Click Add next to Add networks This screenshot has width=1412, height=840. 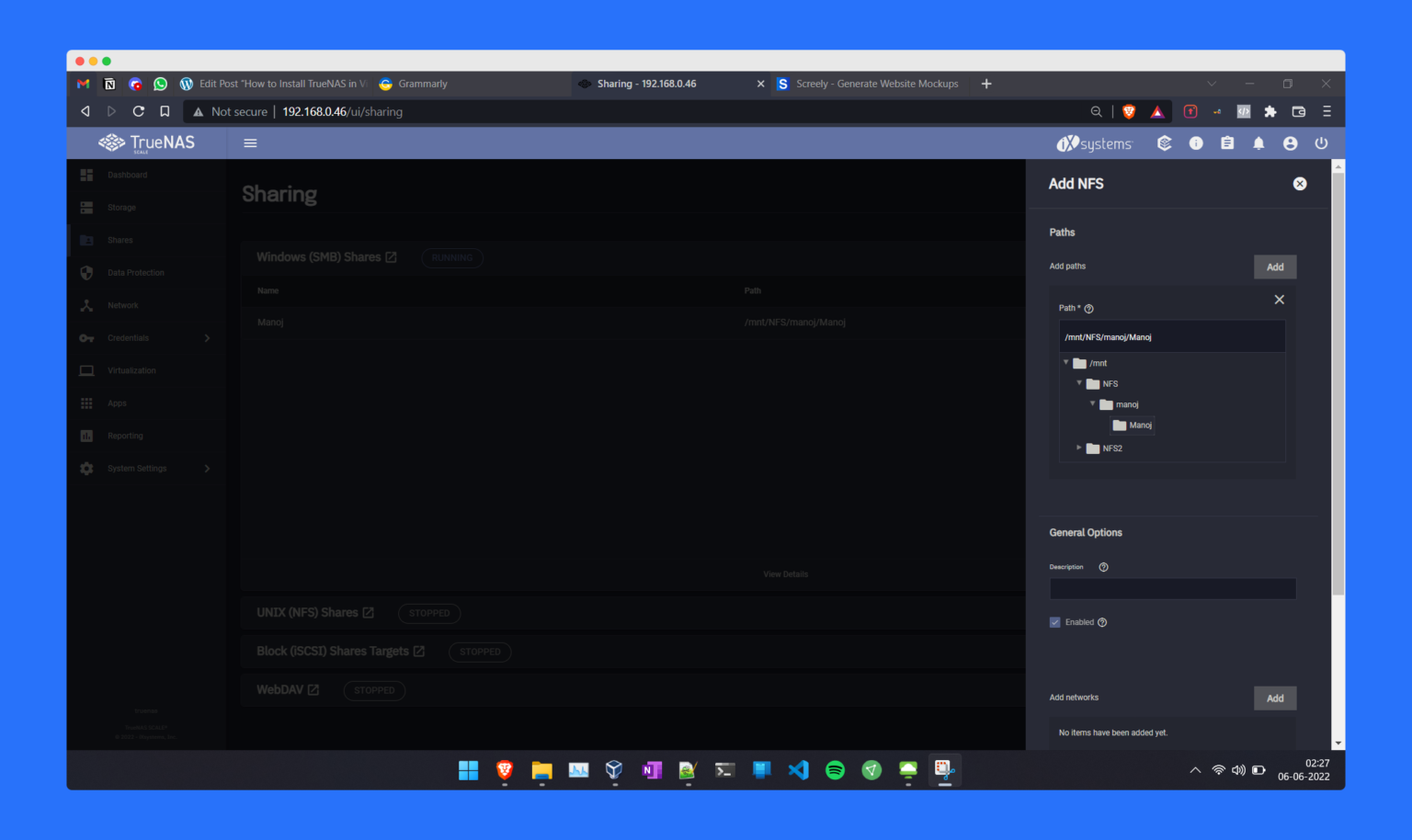[x=1275, y=698]
